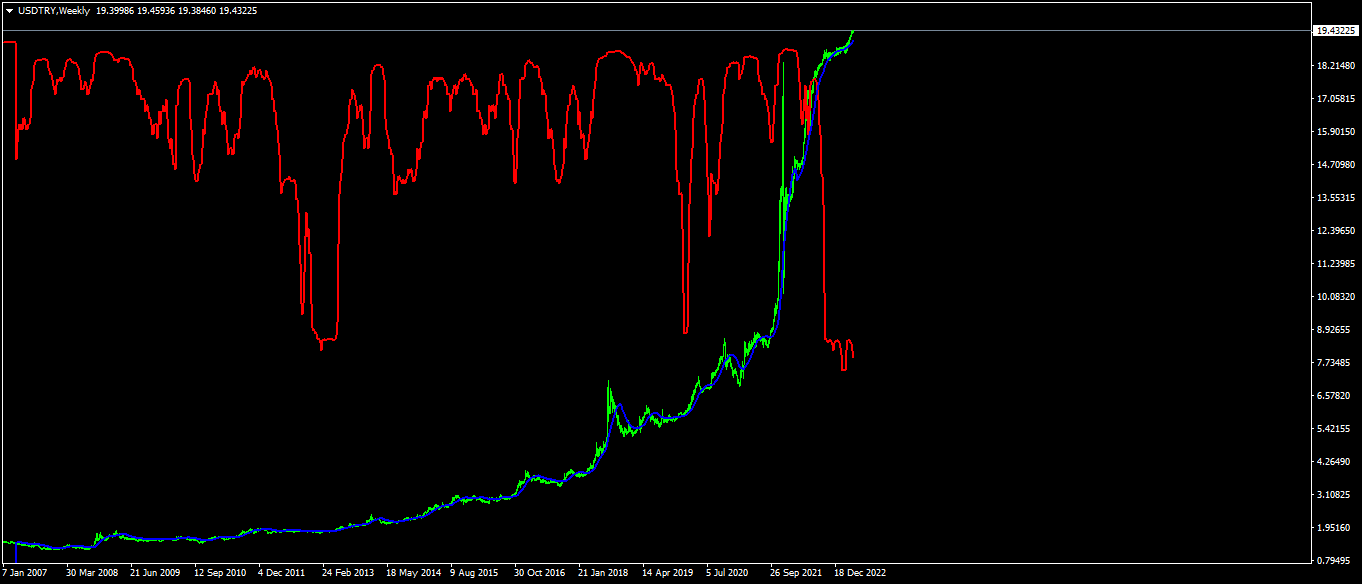Click the 26 Sep 2021 date label
The height and width of the screenshot is (584, 1362).
pos(796,574)
